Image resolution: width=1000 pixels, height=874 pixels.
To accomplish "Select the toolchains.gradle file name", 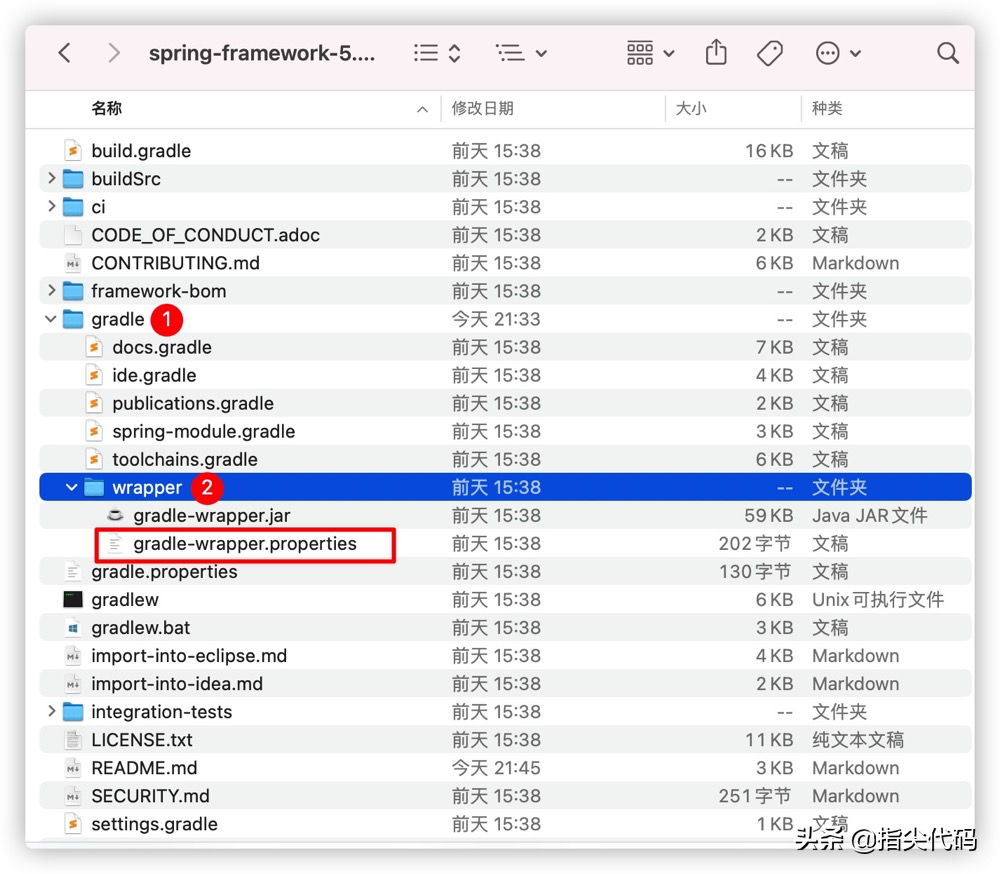I will coord(185,459).
